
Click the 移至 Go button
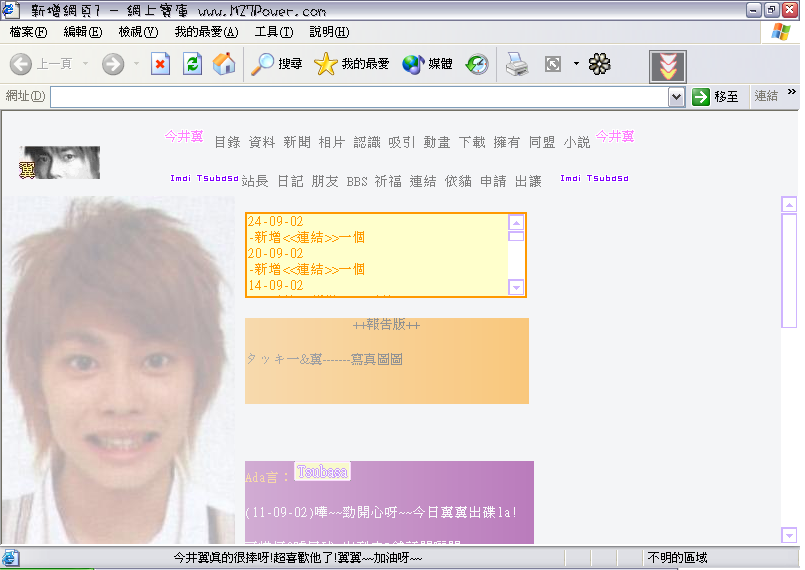pyautogui.click(x=715, y=97)
